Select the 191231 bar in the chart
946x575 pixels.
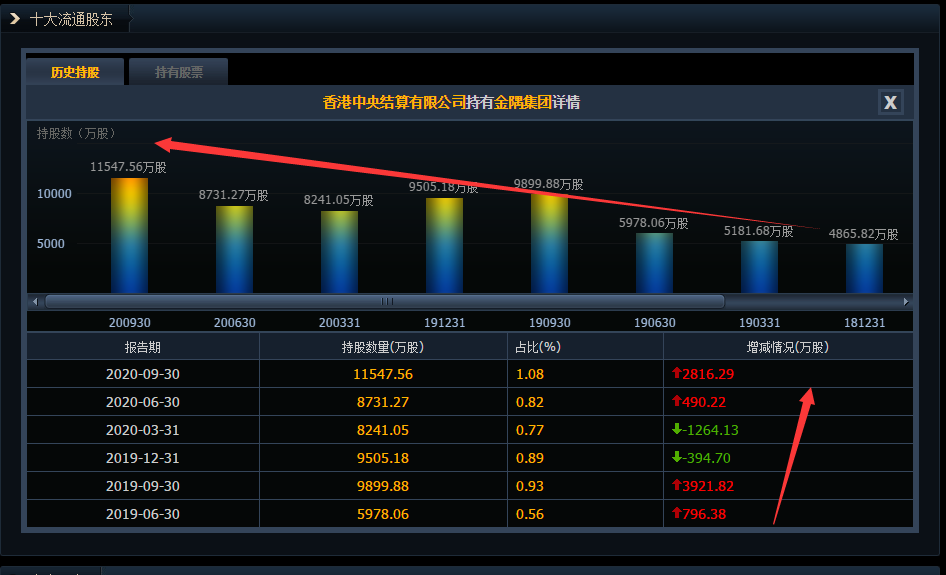point(444,246)
